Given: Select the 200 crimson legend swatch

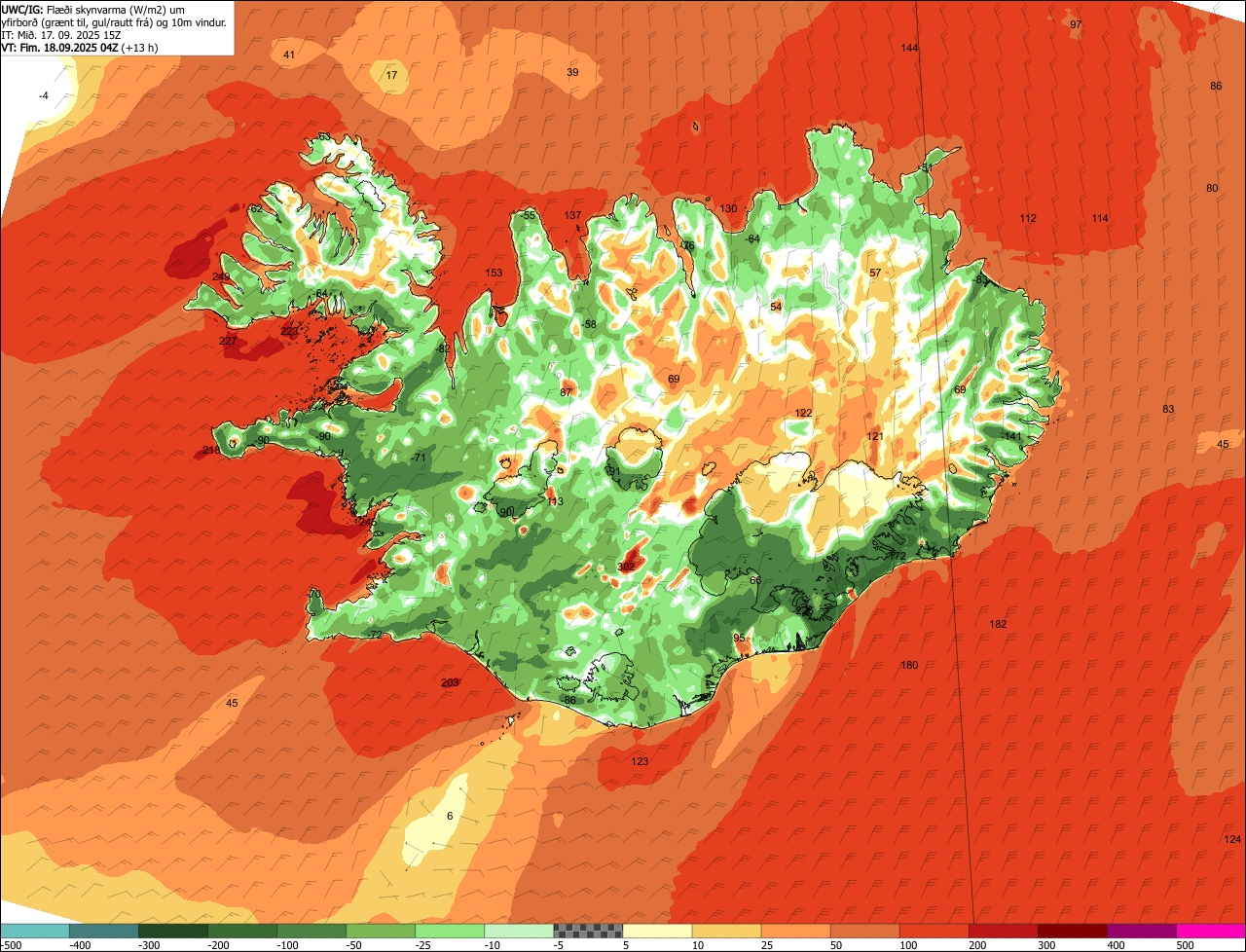Looking at the screenshot, I should 1002,931.
